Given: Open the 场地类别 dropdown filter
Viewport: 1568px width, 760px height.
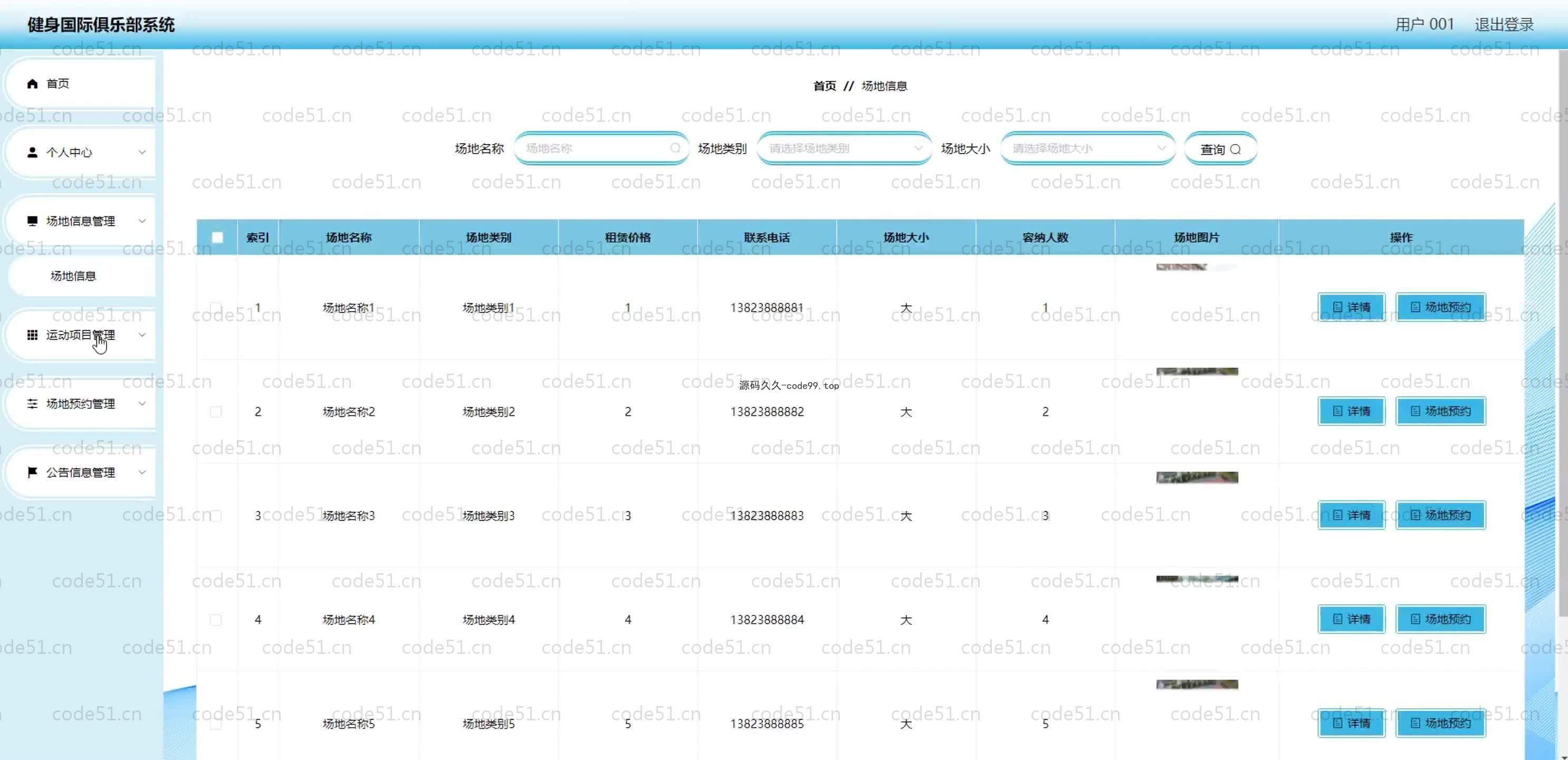Looking at the screenshot, I should [844, 148].
